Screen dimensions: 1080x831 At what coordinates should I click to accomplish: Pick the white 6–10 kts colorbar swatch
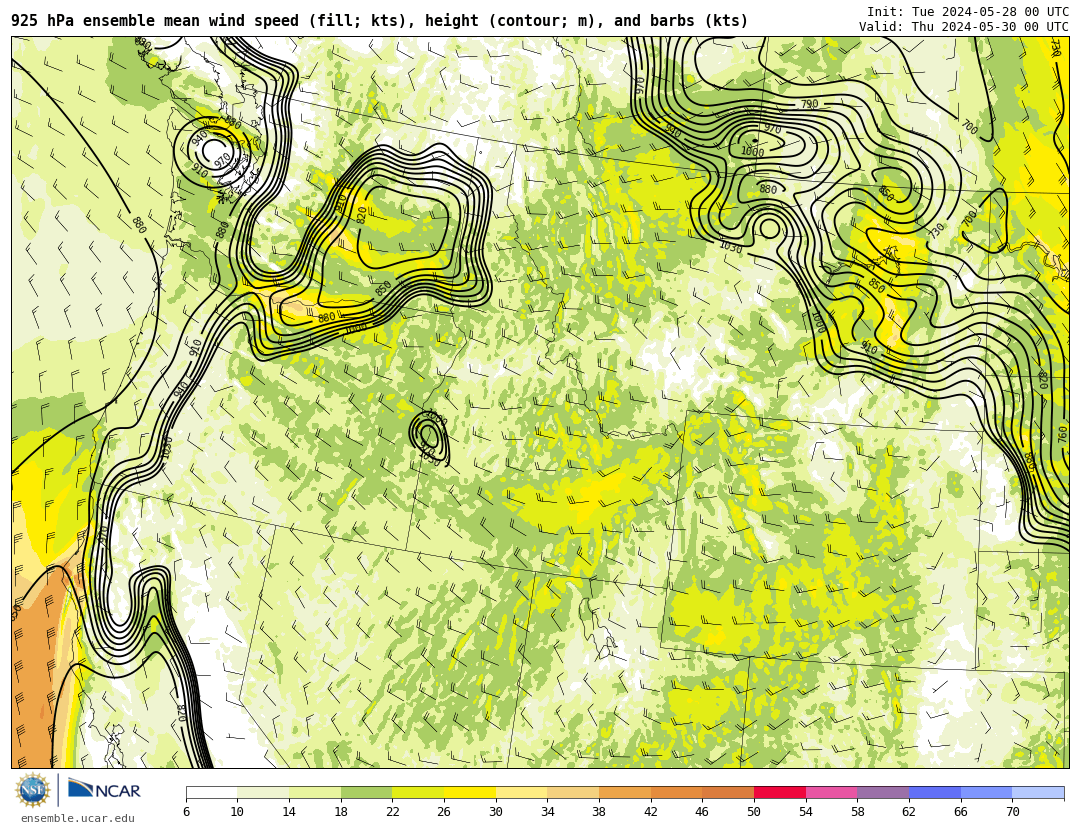pos(211,792)
